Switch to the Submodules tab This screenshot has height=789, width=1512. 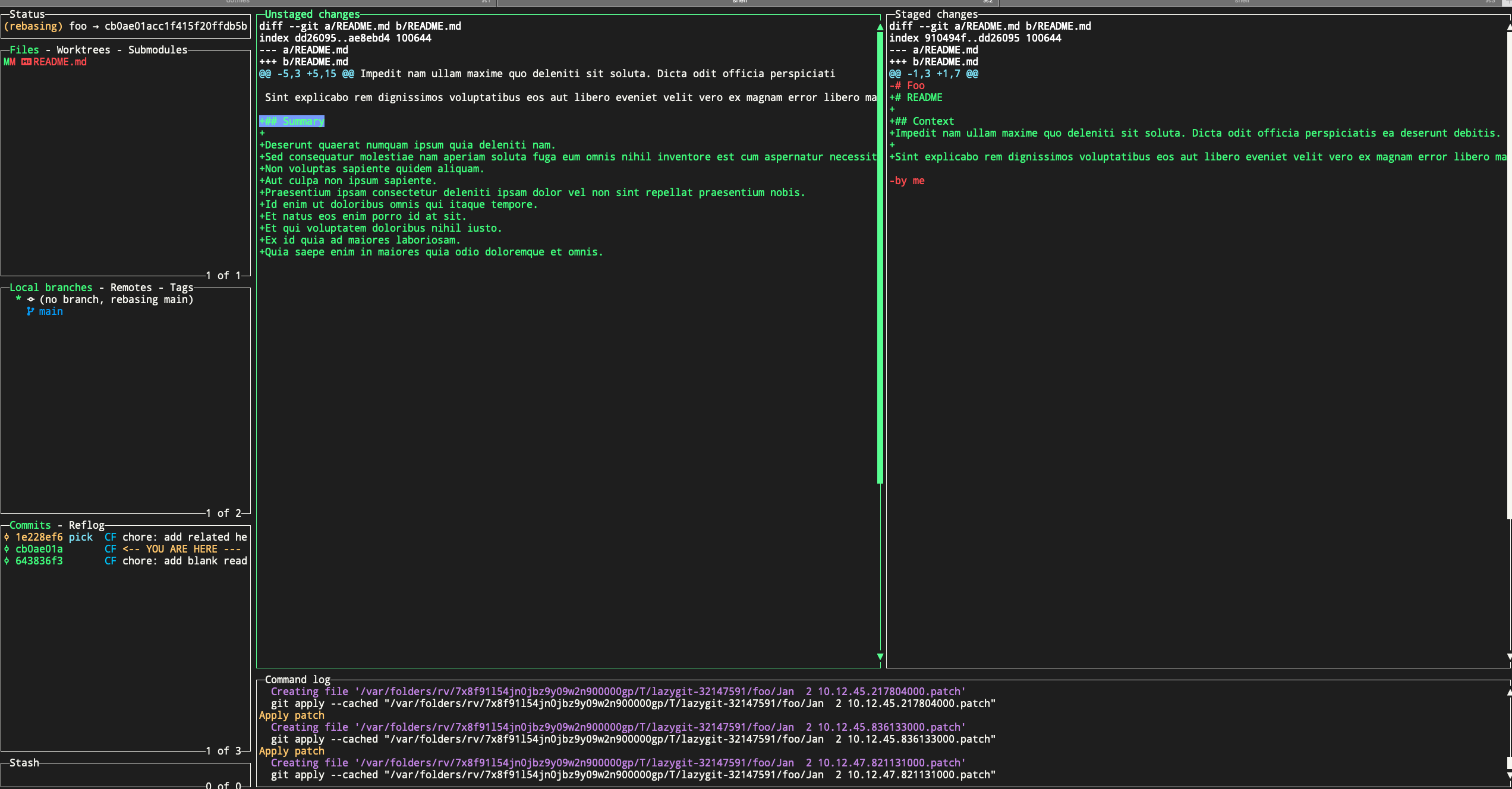pyautogui.click(x=157, y=50)
